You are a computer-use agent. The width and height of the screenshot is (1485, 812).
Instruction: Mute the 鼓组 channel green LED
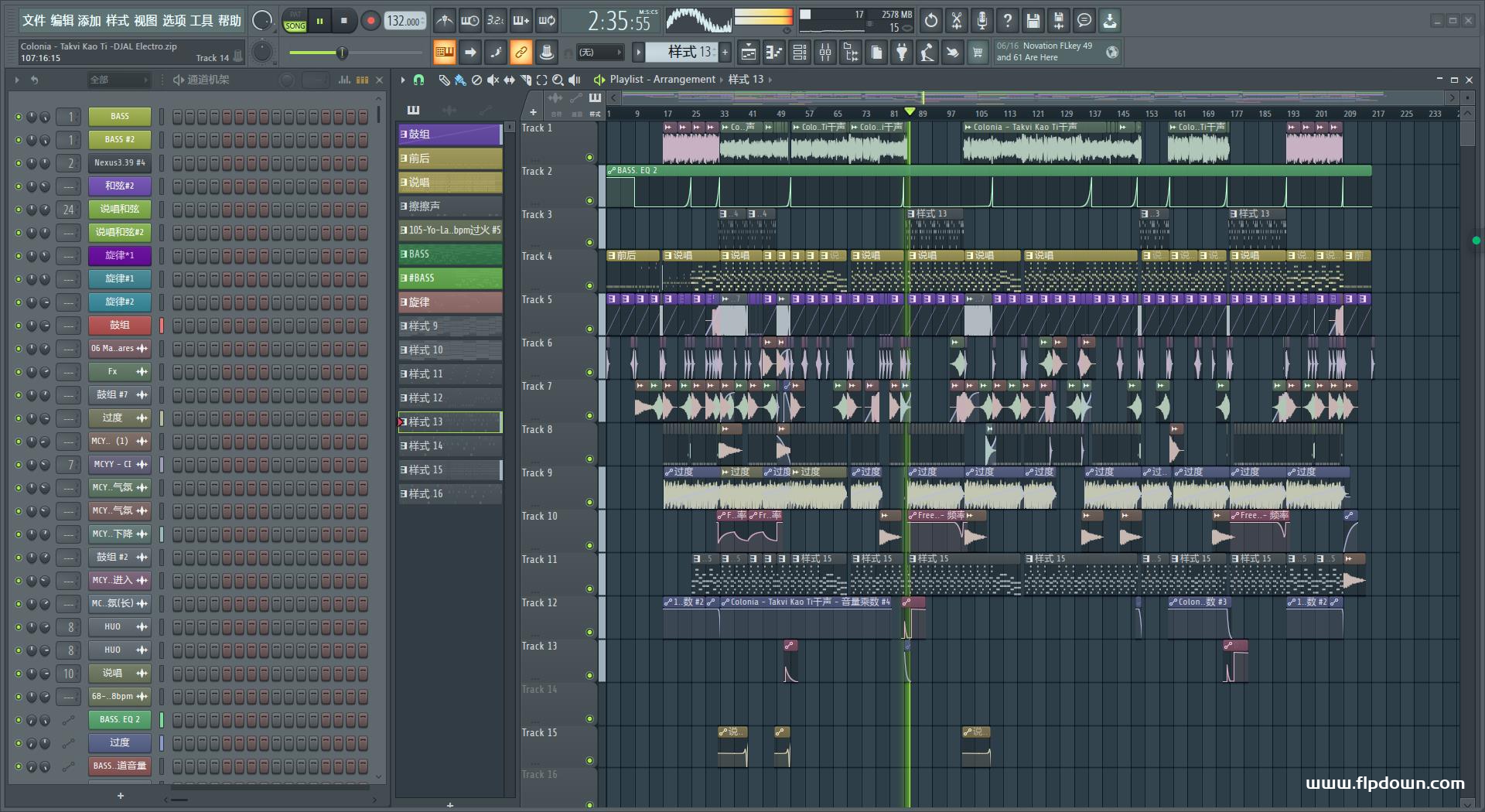[x=19, y=326]
